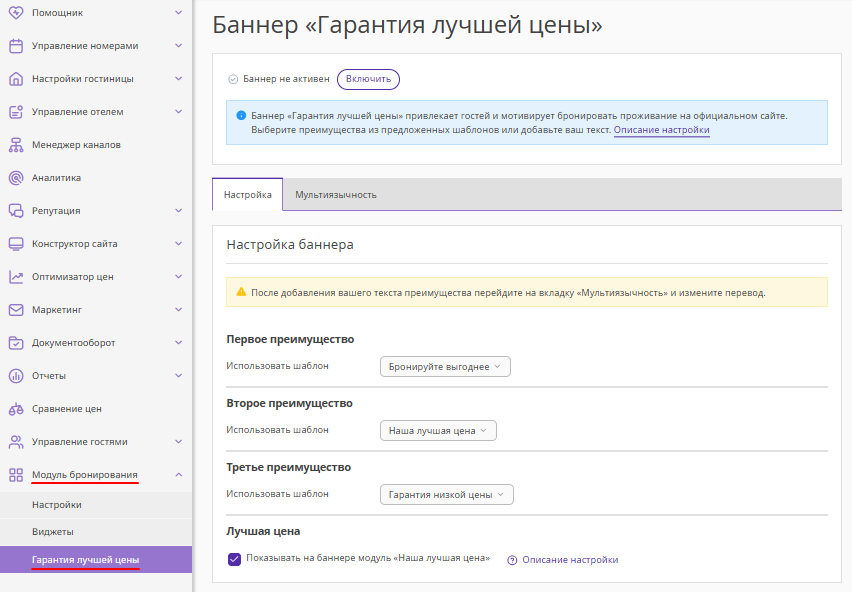
Task: Expand the Управление гостями chevron
Action: coord(178,442)
